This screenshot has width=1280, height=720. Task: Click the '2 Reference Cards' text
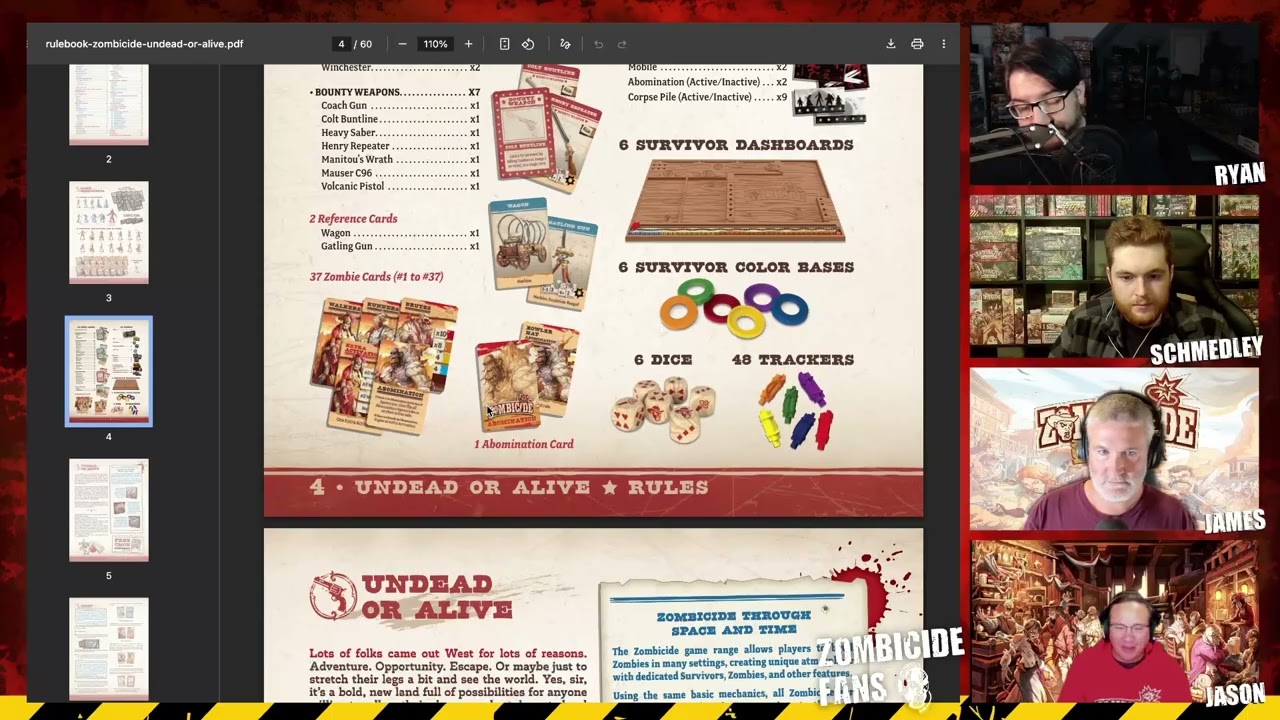point(353,219)
